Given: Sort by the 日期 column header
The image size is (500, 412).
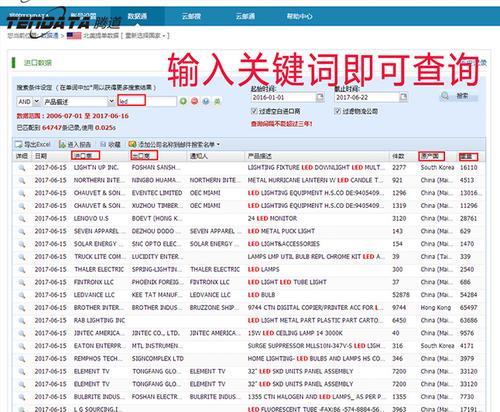Looking at the screenshot, I should click(41, 156).
